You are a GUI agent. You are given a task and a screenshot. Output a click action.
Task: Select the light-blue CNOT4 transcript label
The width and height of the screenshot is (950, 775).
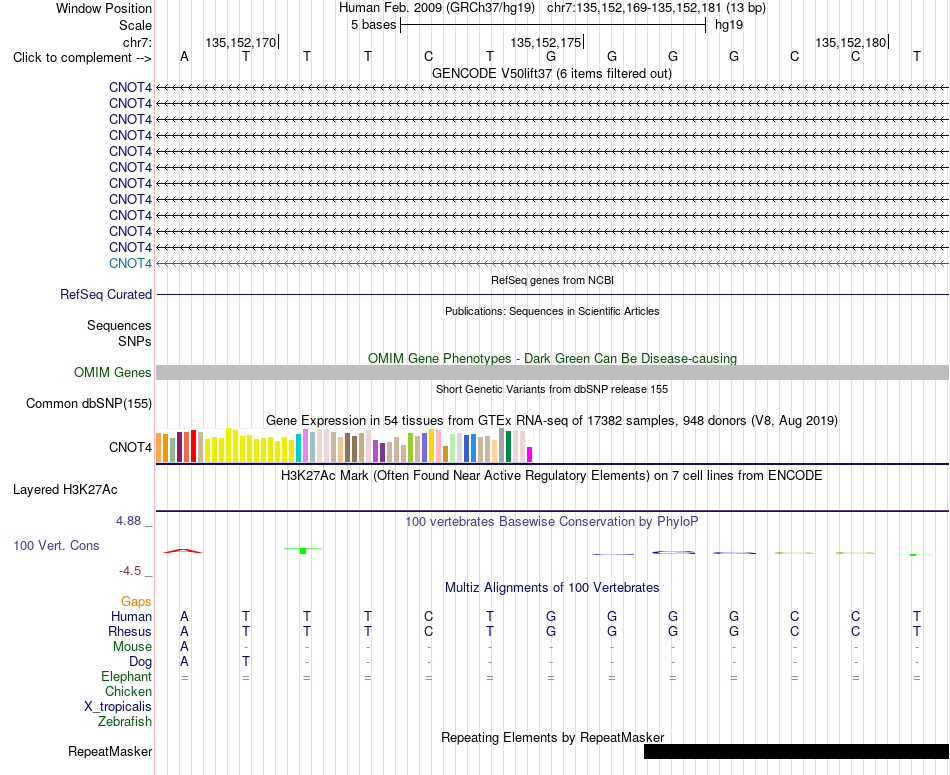pos(130,264)
